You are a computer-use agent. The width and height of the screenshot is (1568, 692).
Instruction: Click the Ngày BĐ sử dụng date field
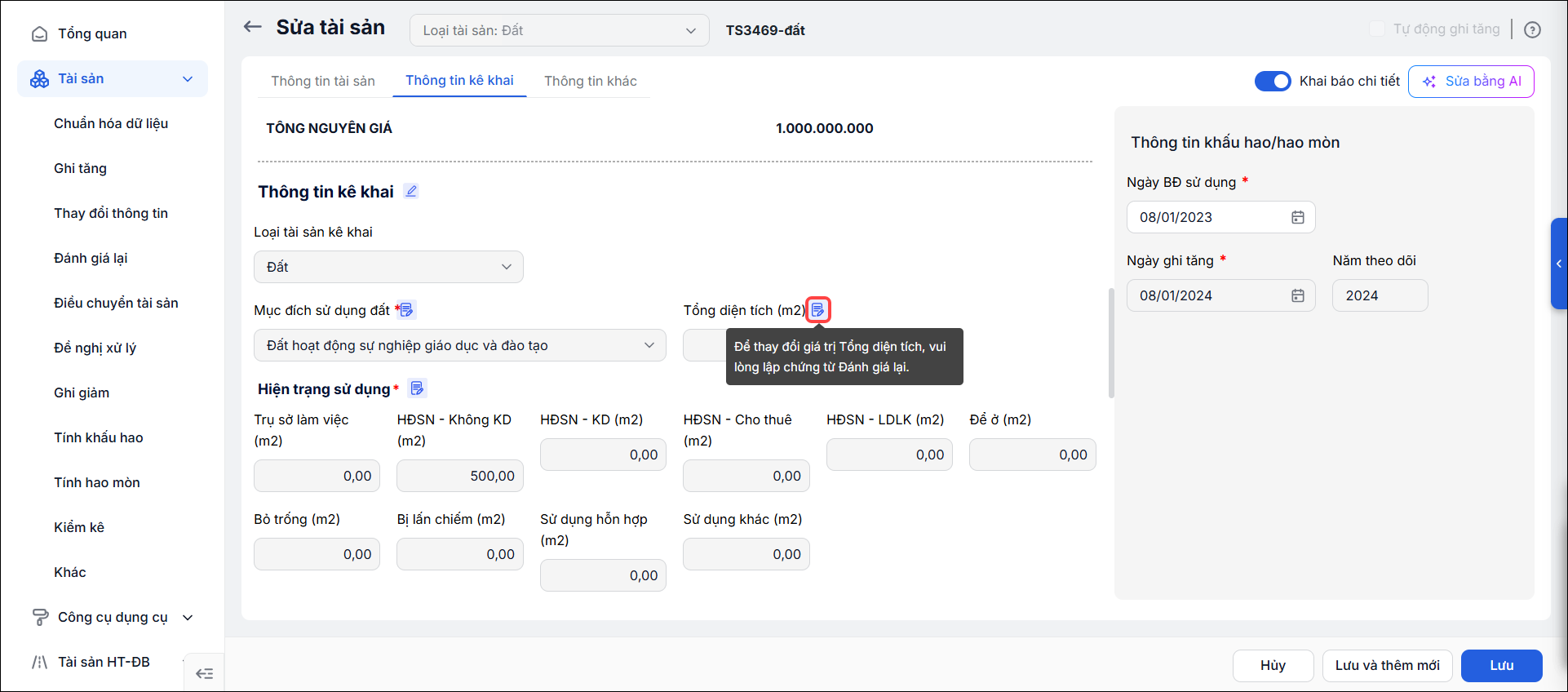coord(1220,217)
